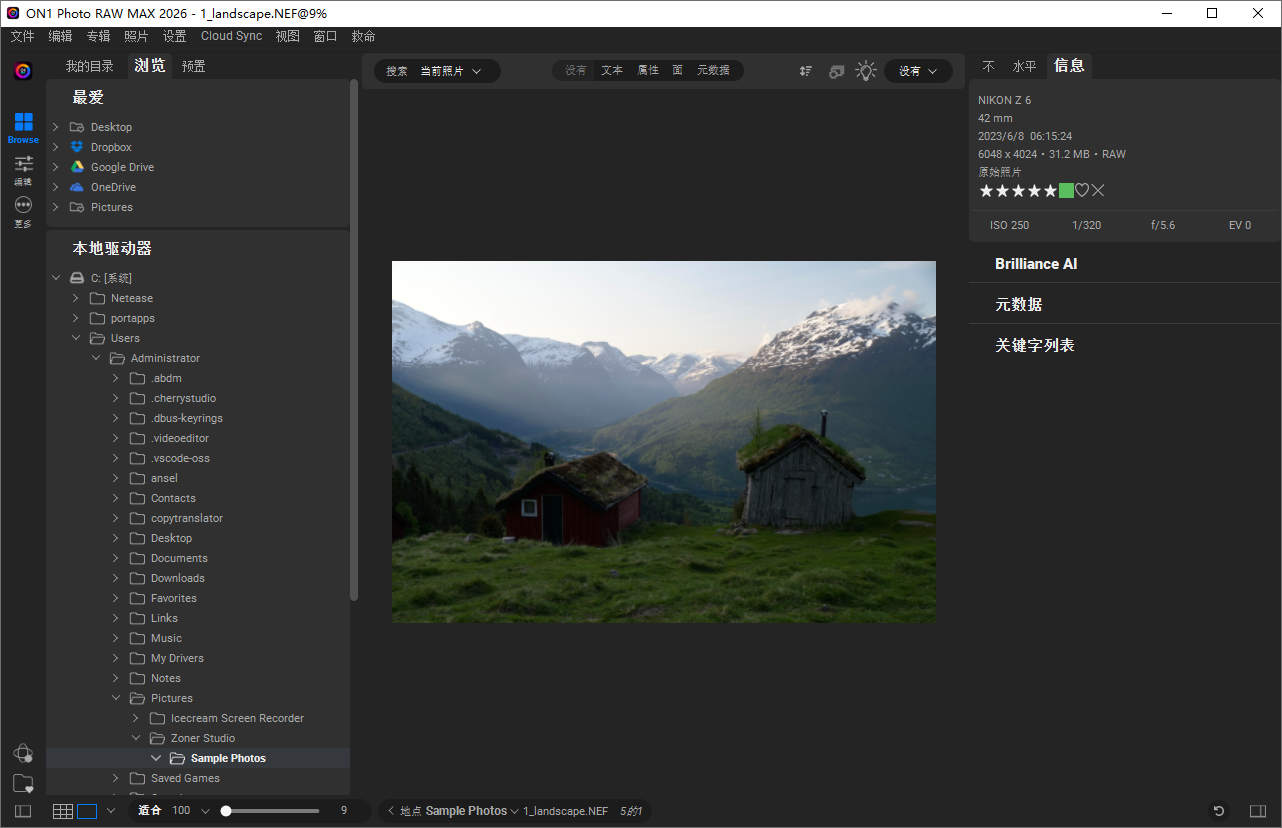Collapse the Sample Photos folder
Screen dimensions: 1282x828
click(156, 757)
